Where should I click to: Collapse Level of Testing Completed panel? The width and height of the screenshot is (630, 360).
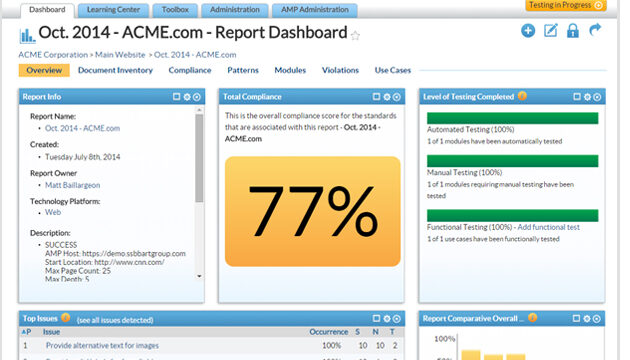pos(597,97)
